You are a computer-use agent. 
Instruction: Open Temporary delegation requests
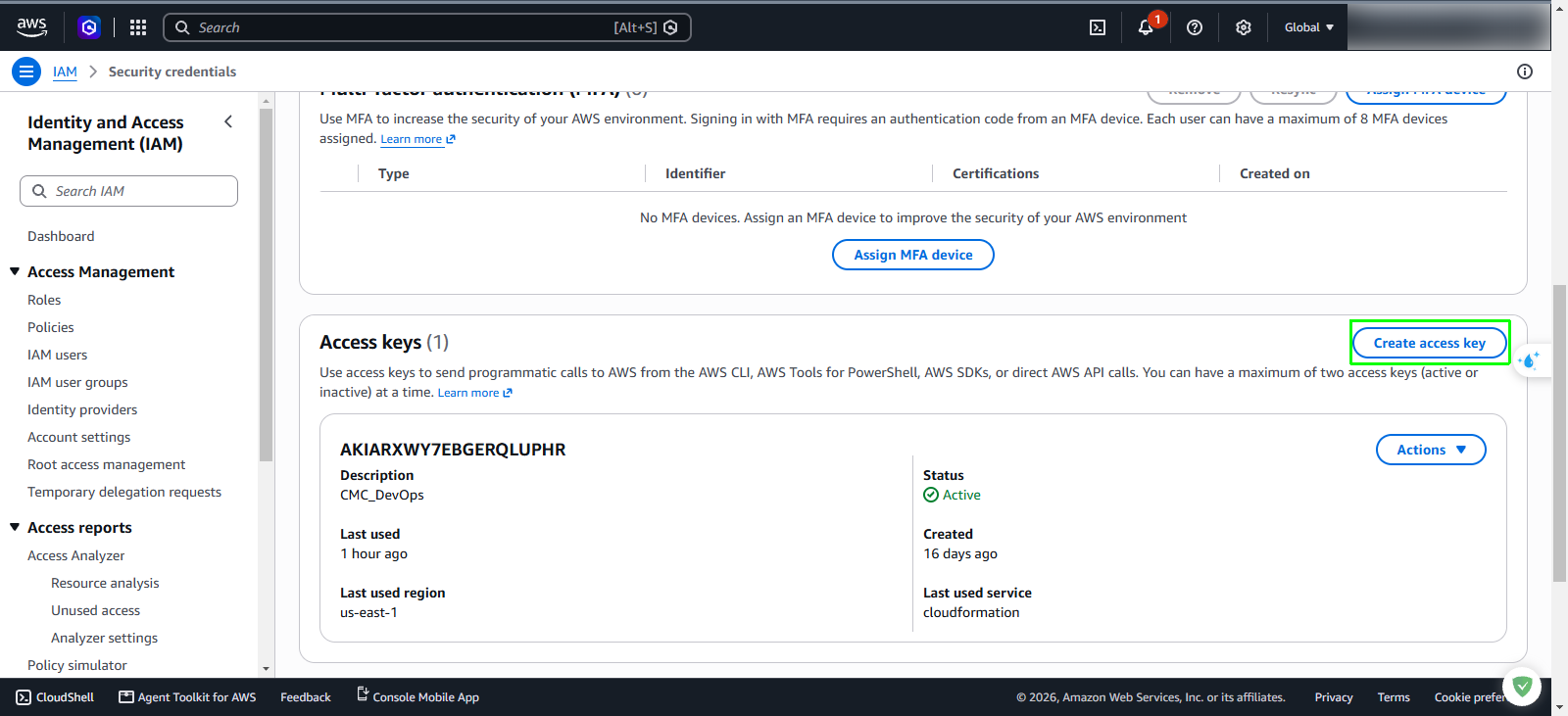point(124,492)
